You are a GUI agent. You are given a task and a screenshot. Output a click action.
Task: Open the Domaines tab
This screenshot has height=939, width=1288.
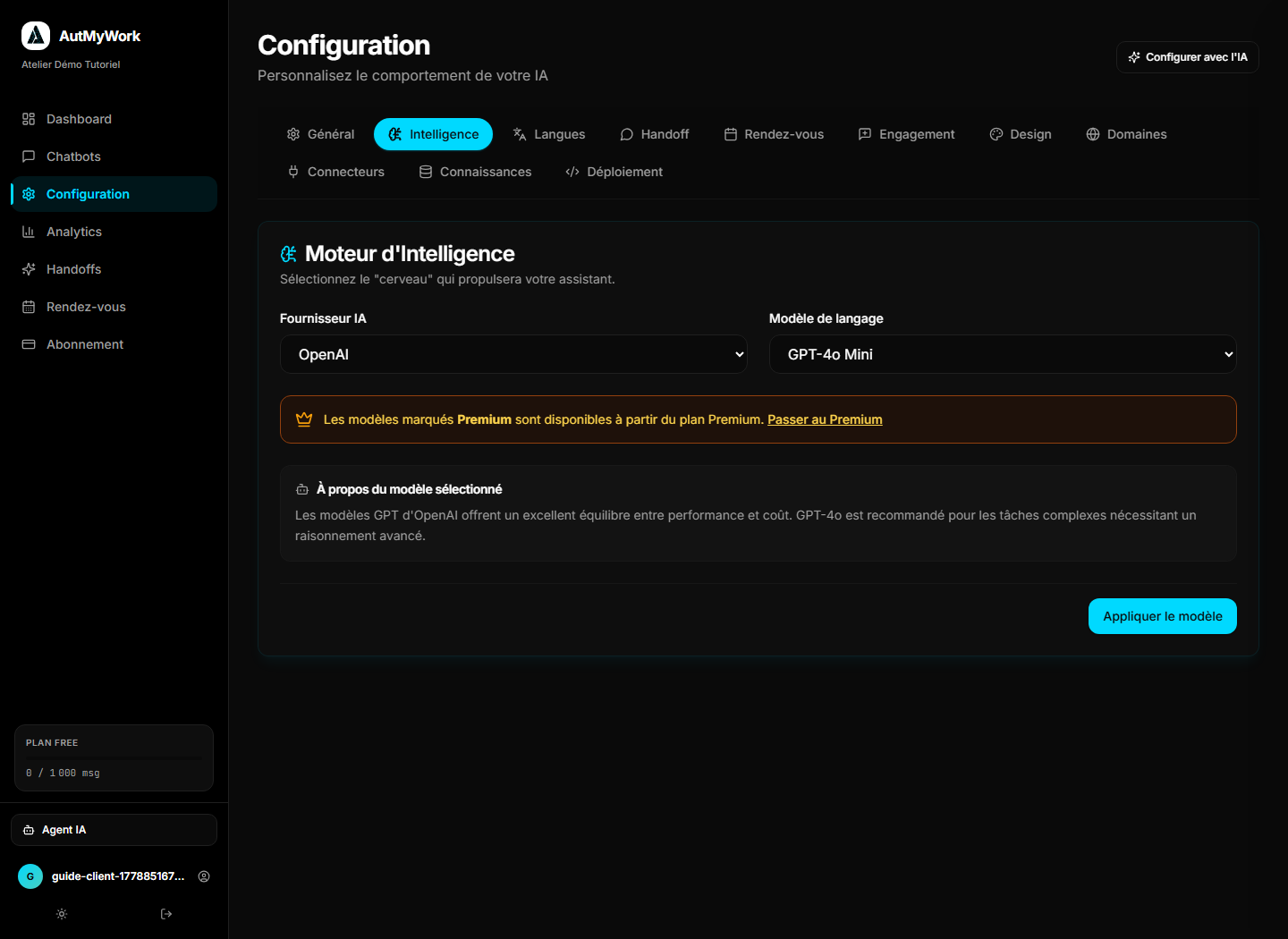click(x=1126, y=134)
